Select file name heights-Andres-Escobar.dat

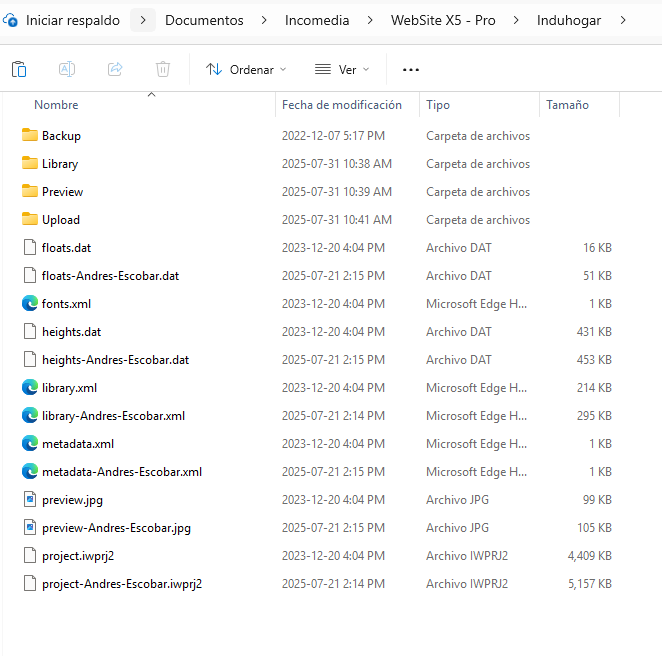tap(115, 360)
